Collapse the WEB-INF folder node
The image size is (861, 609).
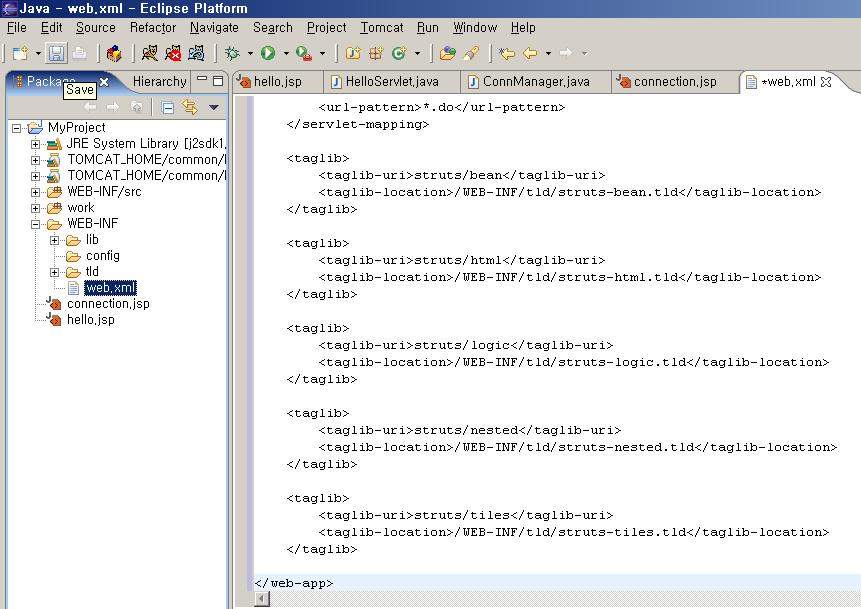click(x=36, y=224)
